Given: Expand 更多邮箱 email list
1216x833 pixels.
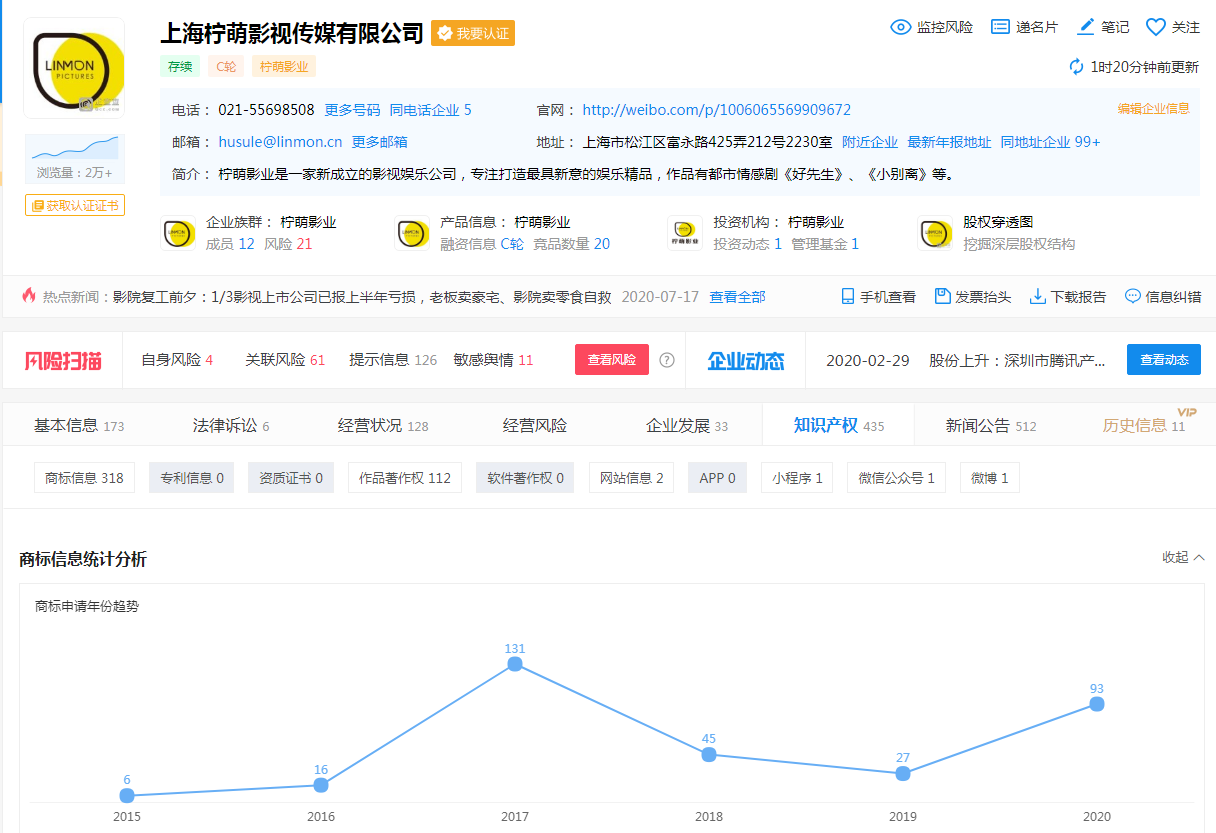Looking at the screenshot, I should pos(379,142).
